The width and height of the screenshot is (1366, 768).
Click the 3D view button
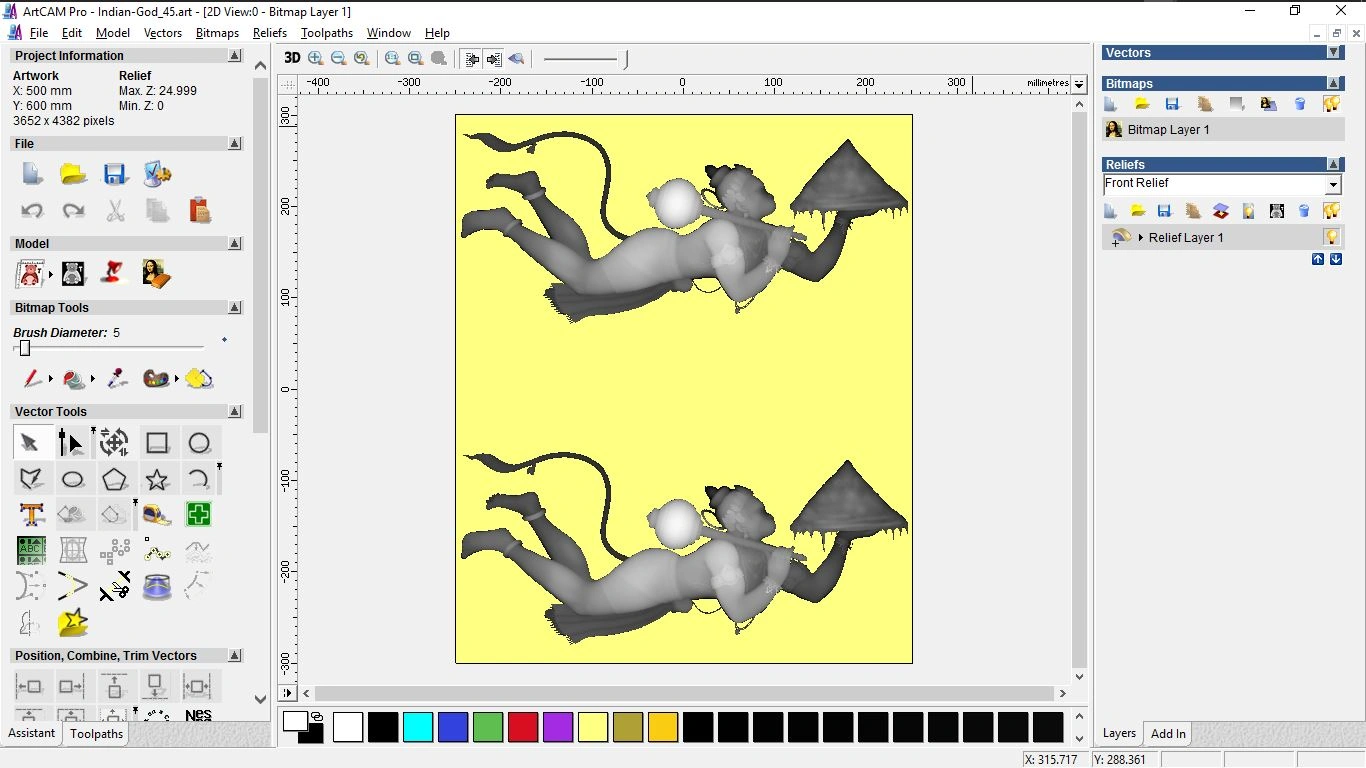click(291, 58)
